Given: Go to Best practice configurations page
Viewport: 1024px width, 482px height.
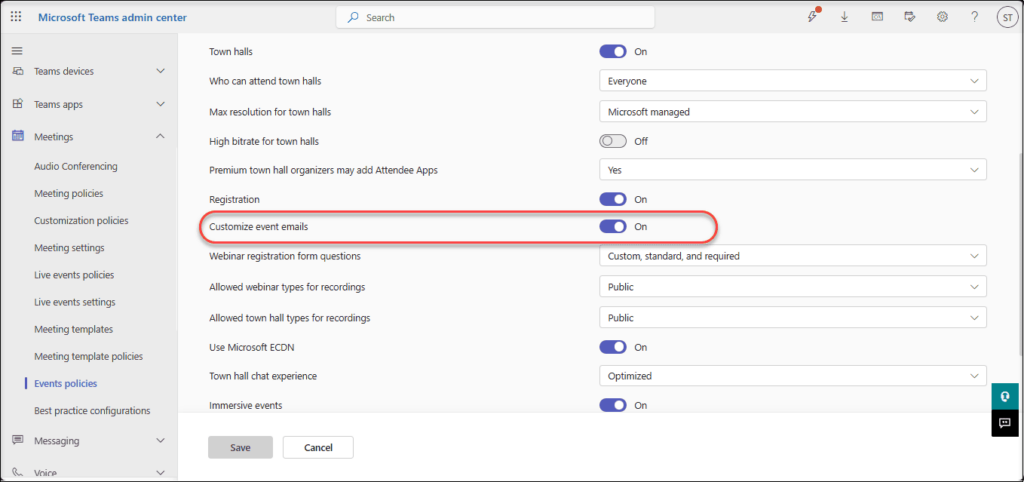Looking at the screenshot, I should click(x=92, y=411).
